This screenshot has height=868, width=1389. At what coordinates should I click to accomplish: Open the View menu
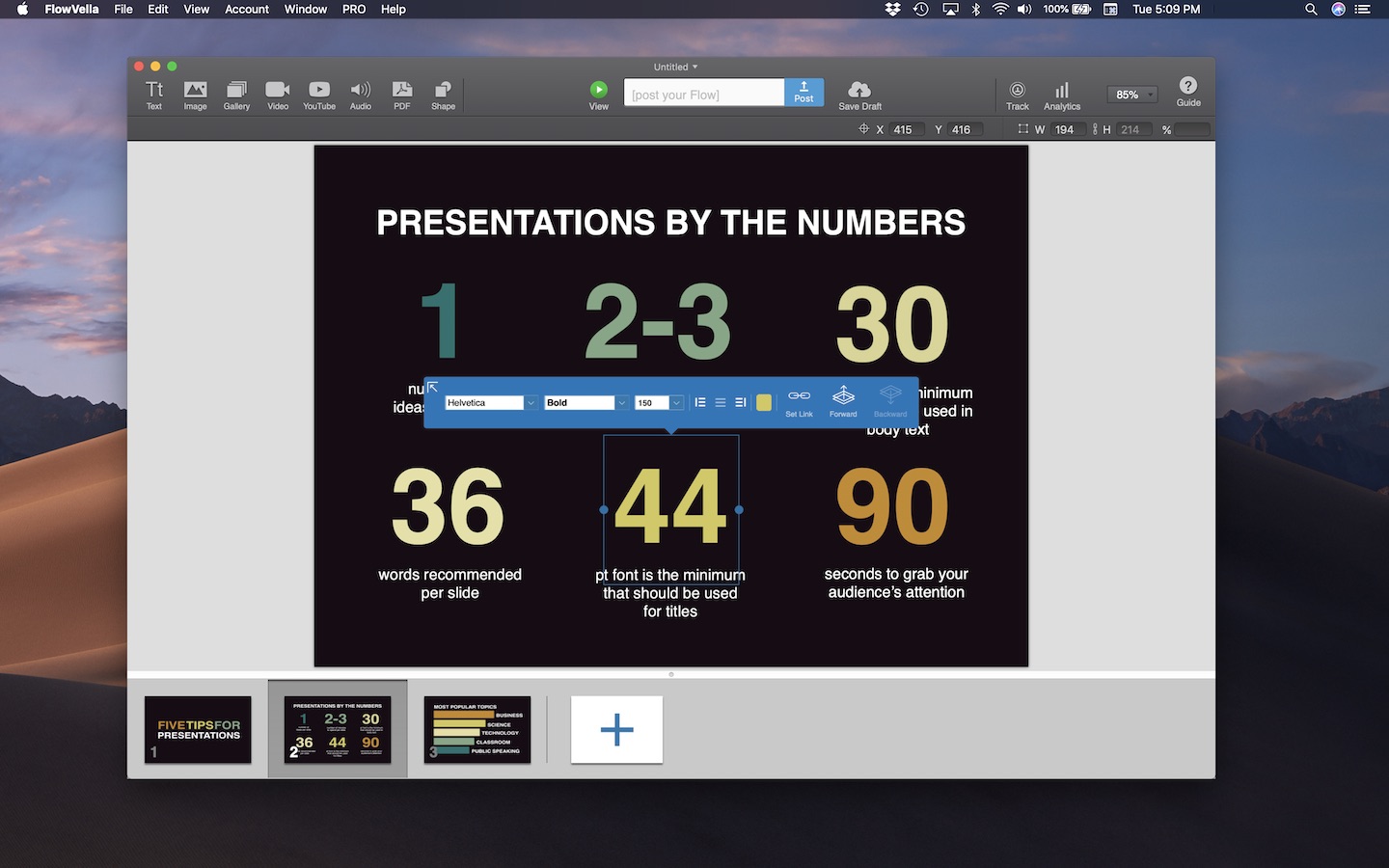(197, 9)
